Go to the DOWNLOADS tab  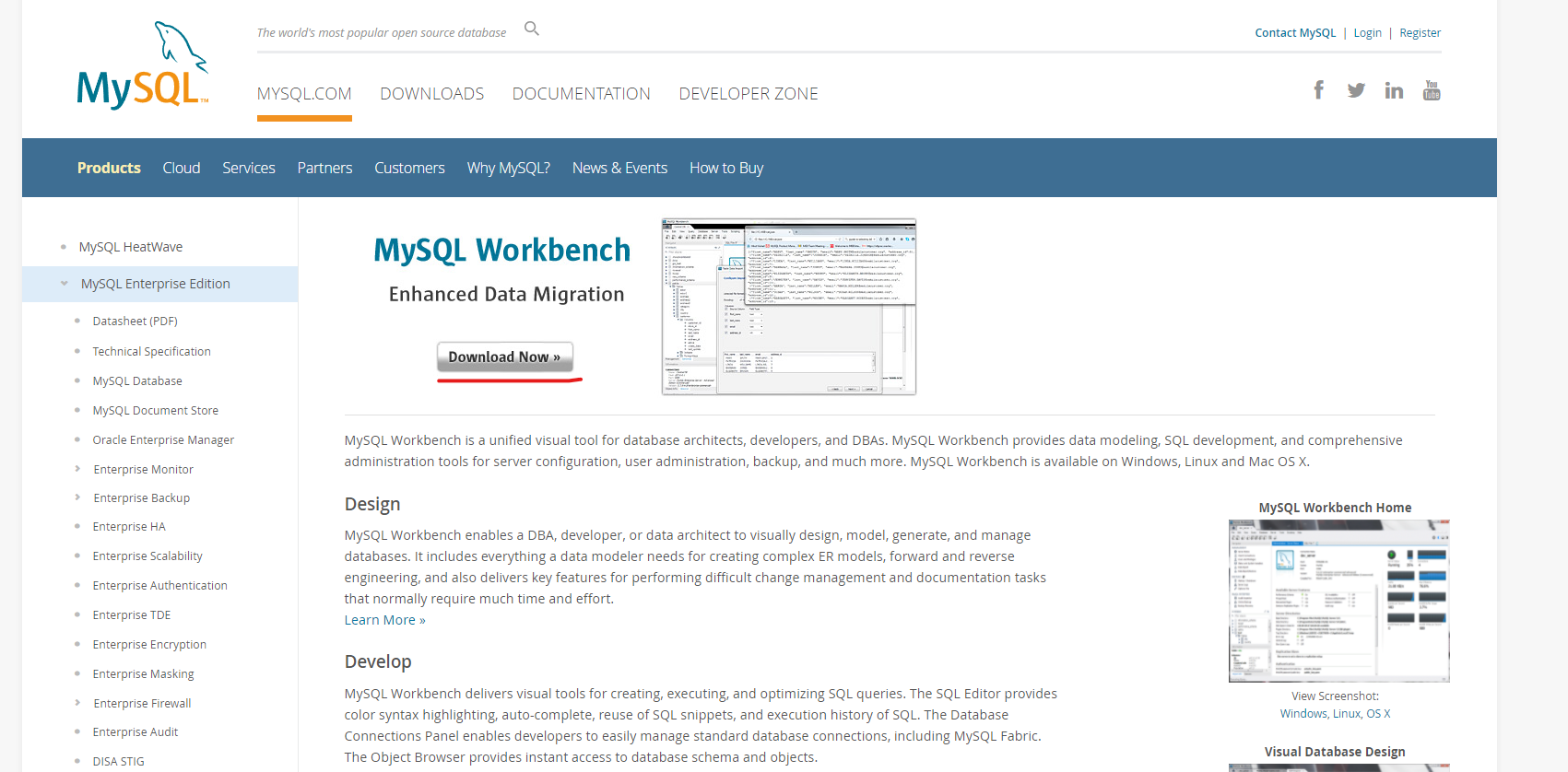[432, 94]
